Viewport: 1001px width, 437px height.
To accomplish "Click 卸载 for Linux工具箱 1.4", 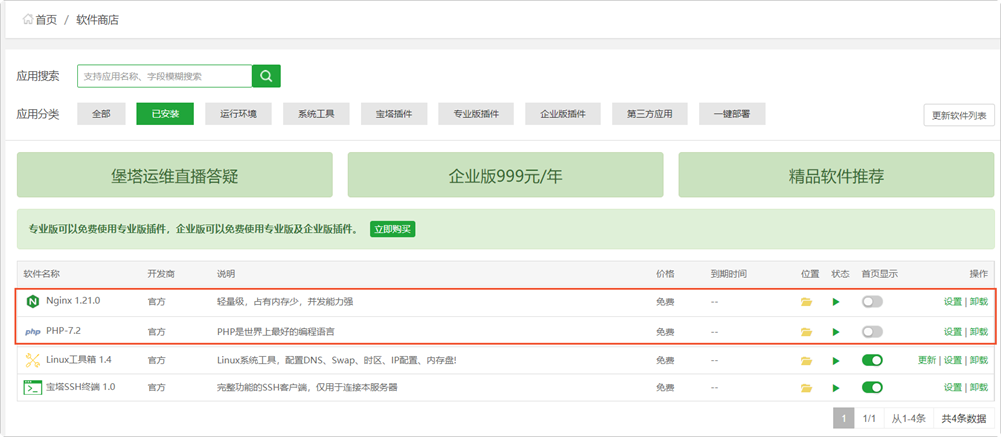I will (979, 360).
